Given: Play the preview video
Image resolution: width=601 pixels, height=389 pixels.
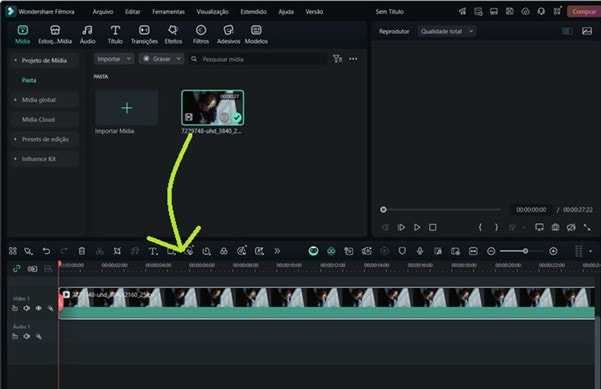Looking at the screenshot, I should coord(417,227).
